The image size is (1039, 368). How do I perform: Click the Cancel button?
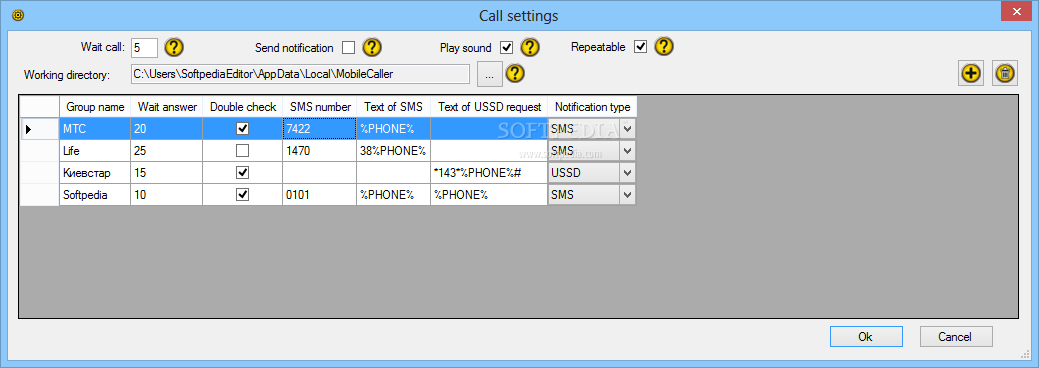coord(956,336)
